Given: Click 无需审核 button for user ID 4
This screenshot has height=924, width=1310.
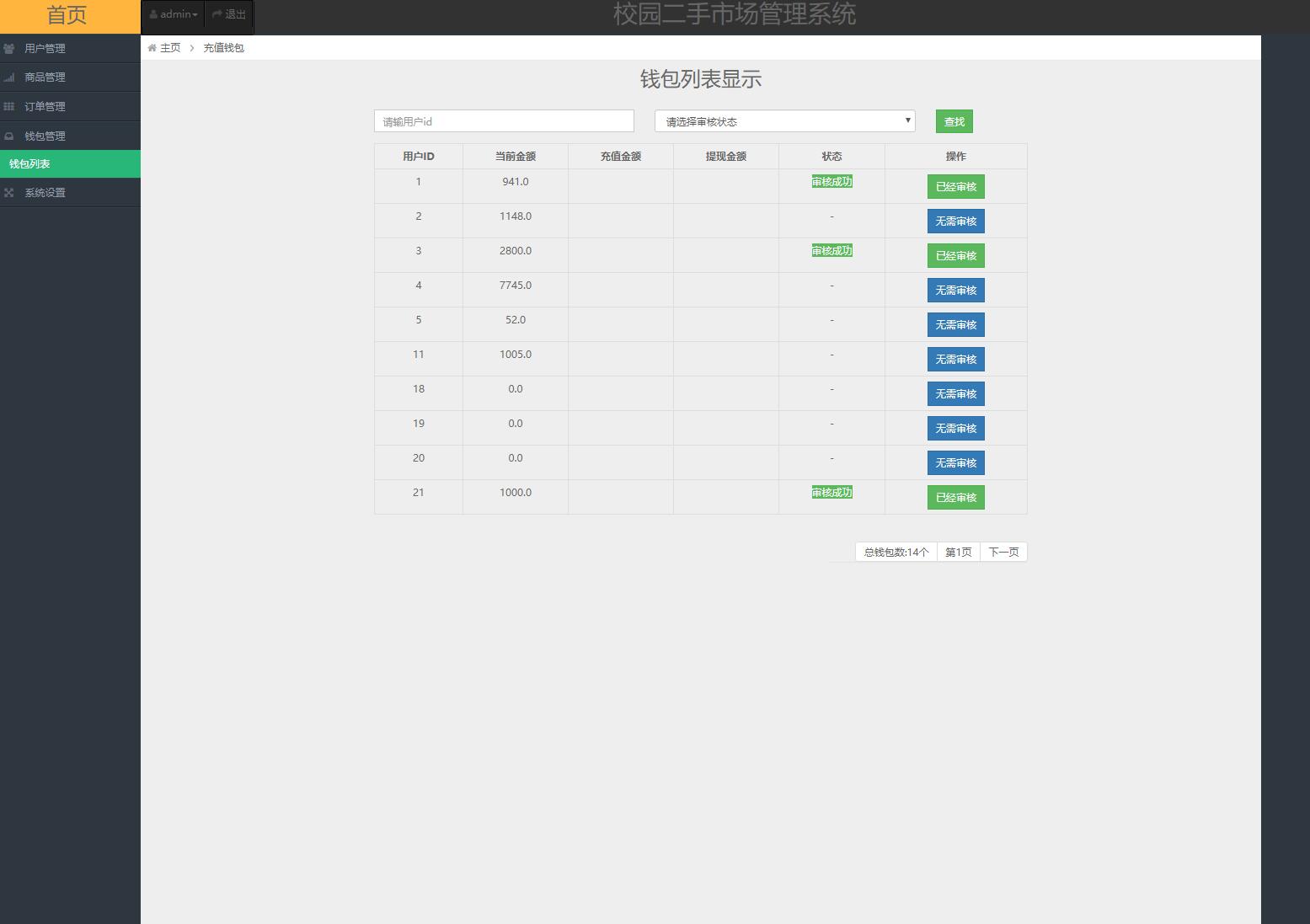Looking at the screenshot, I should pyautogui.click(x=956, y=291).
